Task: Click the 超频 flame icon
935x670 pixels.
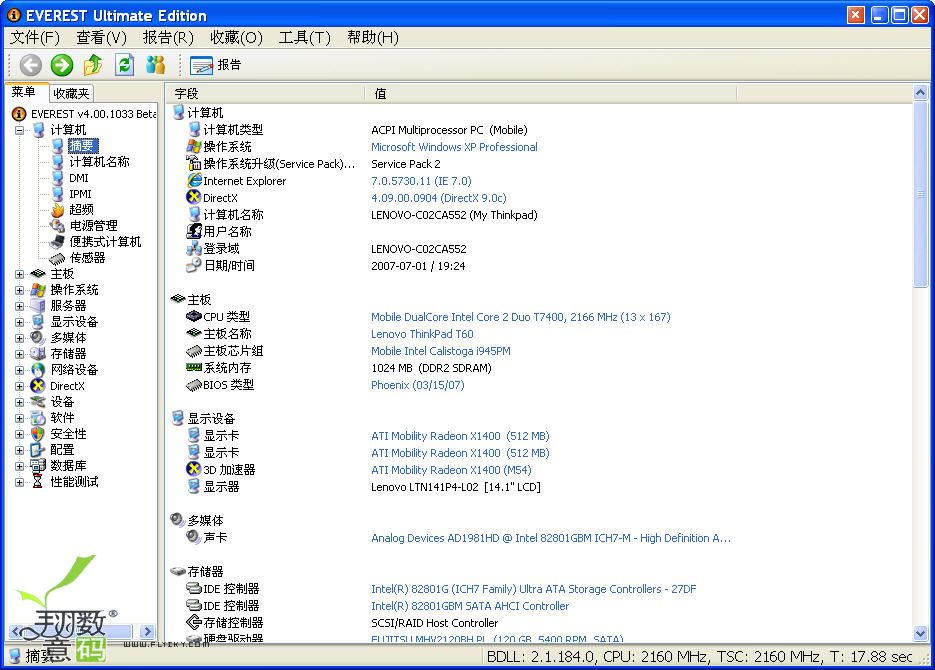Action: (57, 210)
